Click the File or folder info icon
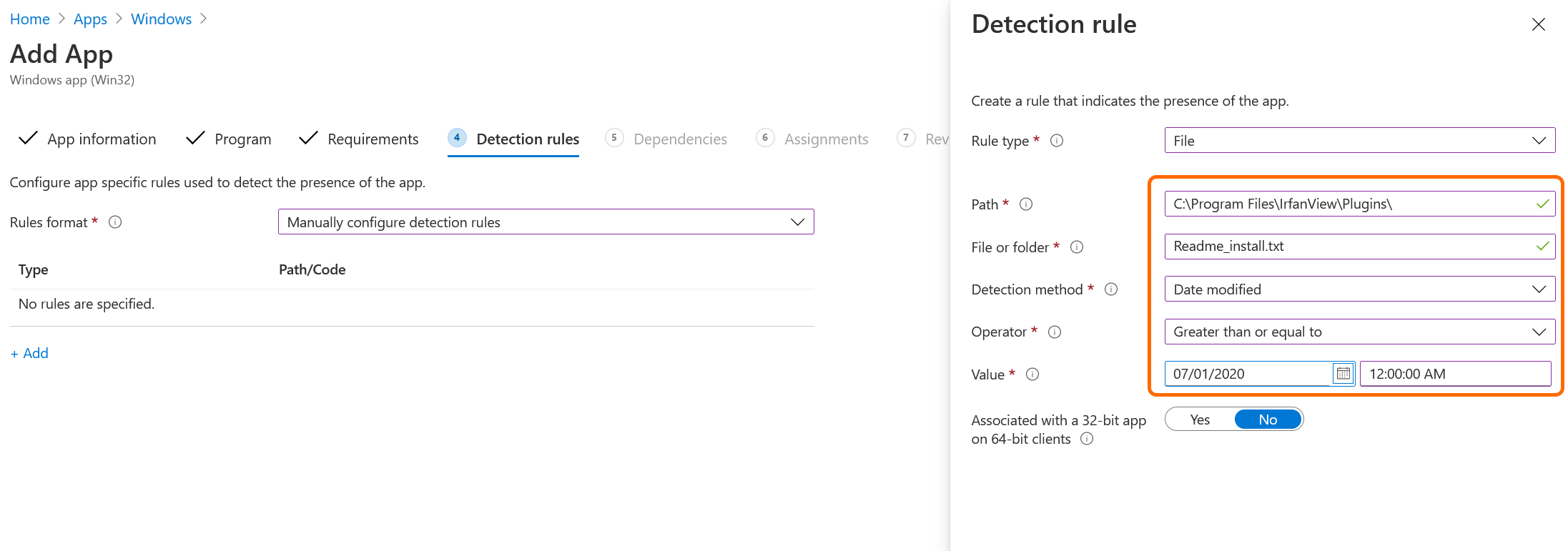1568x551 pixels. pyautogui.click(x=1076, y=247)
